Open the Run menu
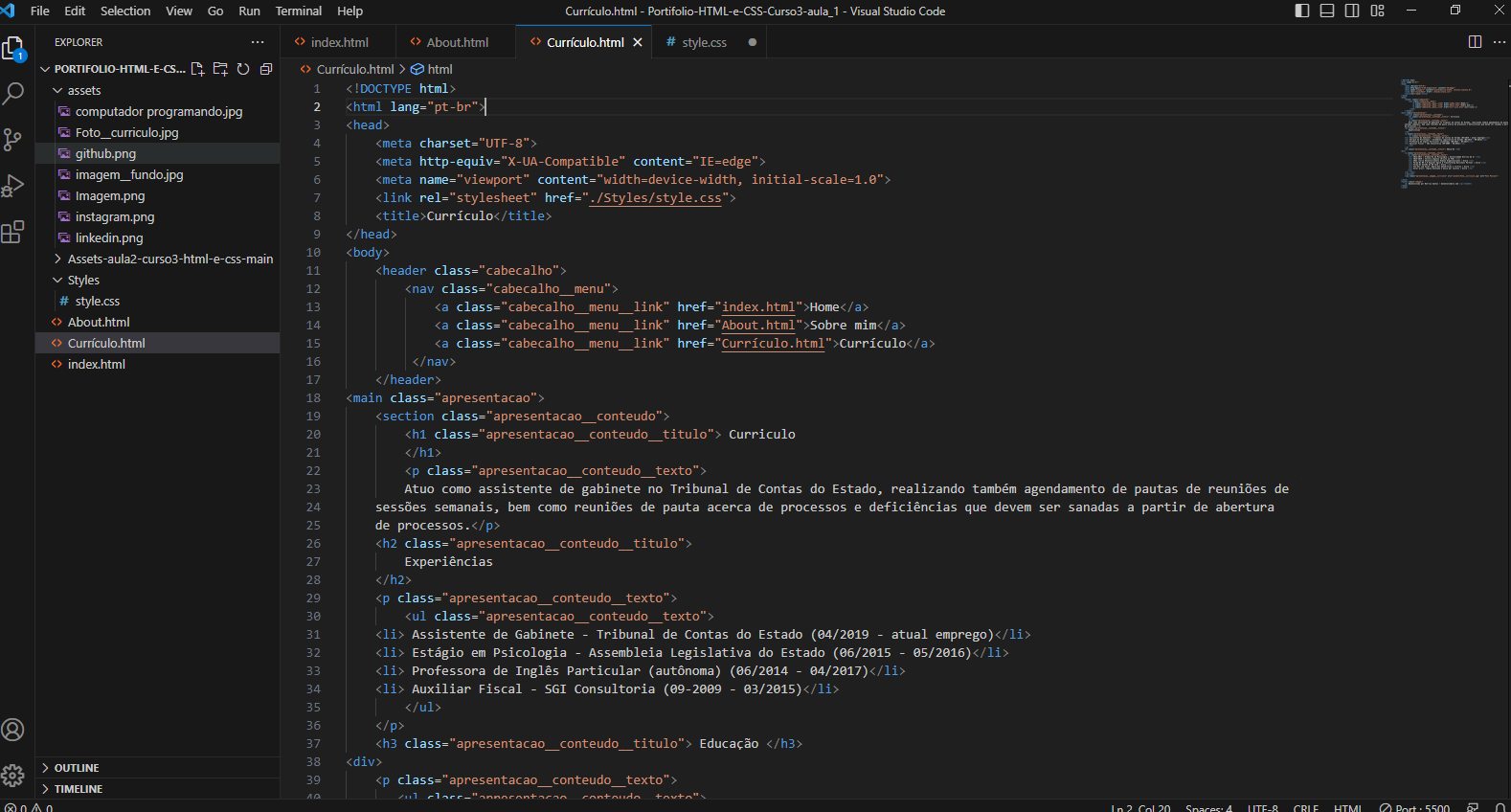Screen dimensions: 1511x812 tap(249, 11)
